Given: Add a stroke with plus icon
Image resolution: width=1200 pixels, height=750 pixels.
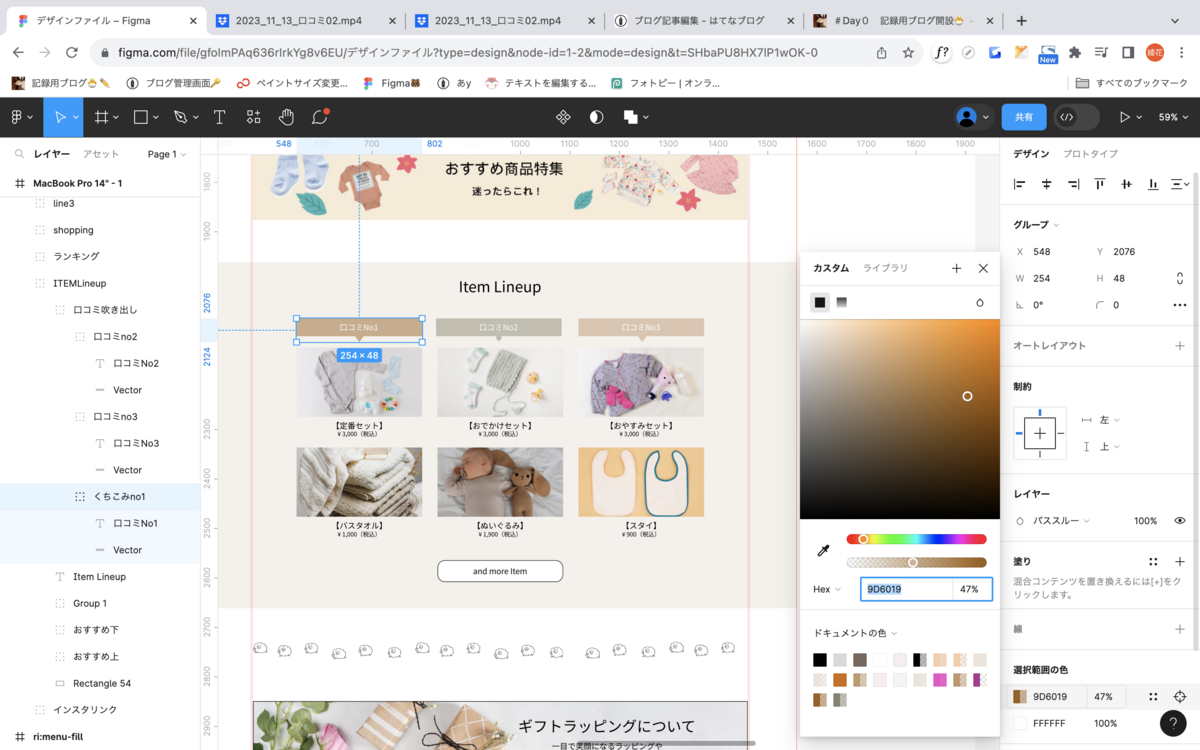Looking at the screenshot, I should [1180, 629].
